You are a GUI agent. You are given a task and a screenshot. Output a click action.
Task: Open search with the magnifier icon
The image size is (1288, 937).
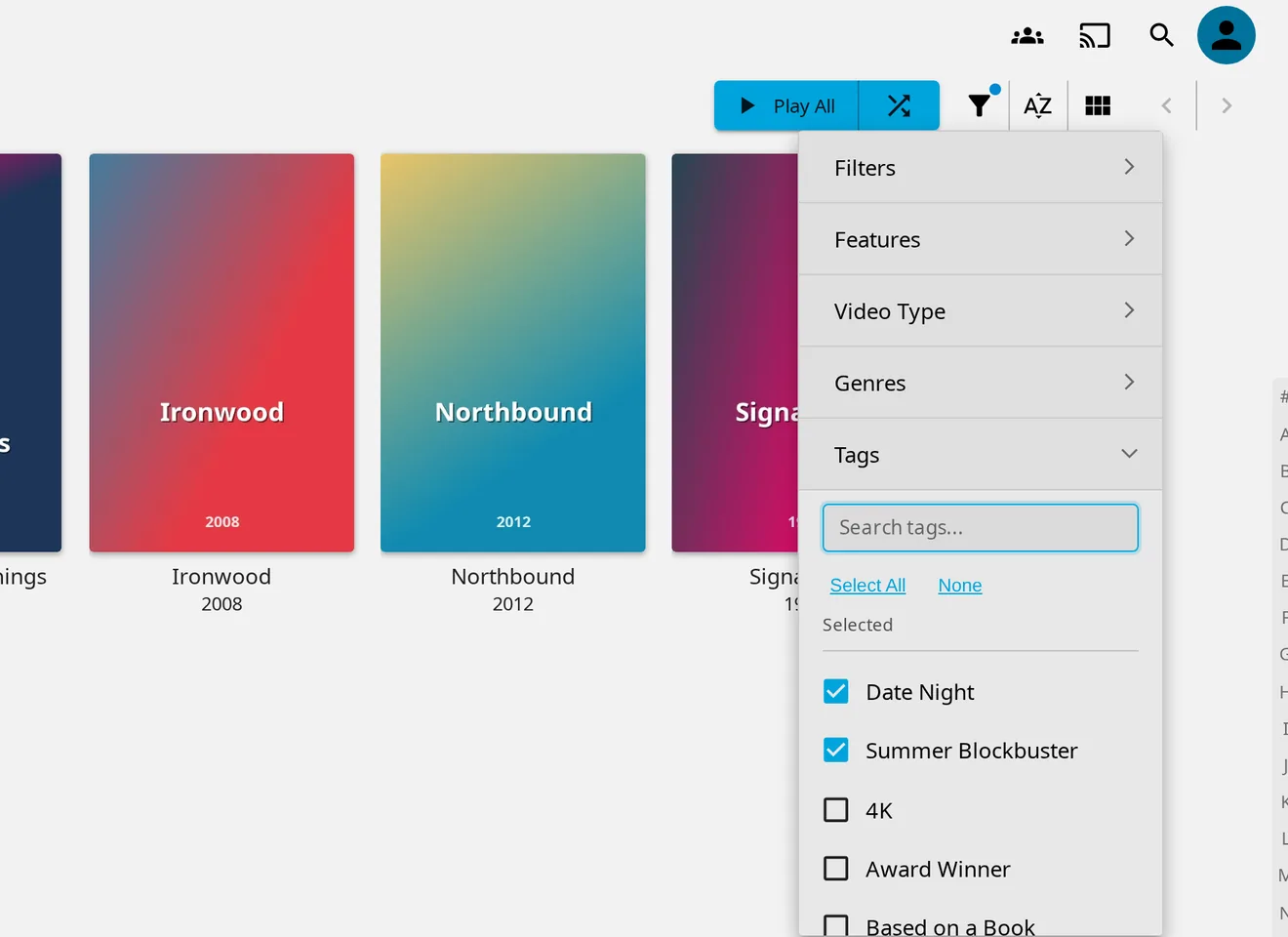(x=1161, y=35)
